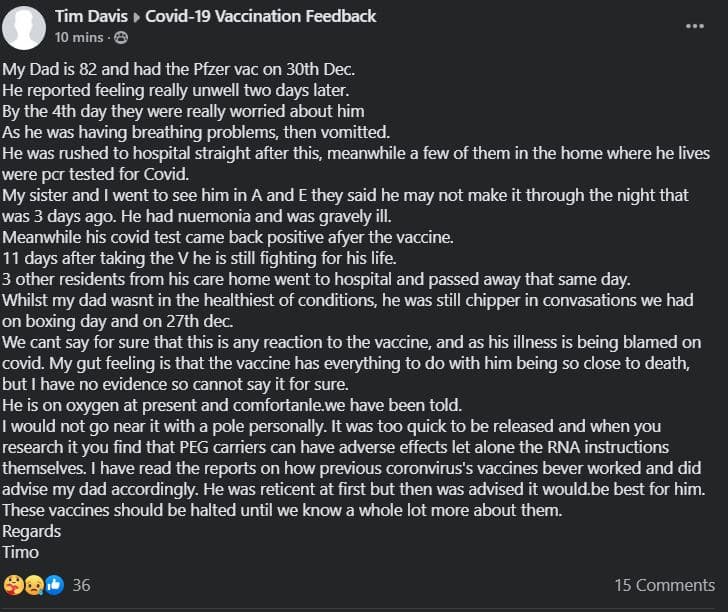Click the 'Regards' line in the post
Viewport: 728px width, 612px height.
(x=32, y=531)
